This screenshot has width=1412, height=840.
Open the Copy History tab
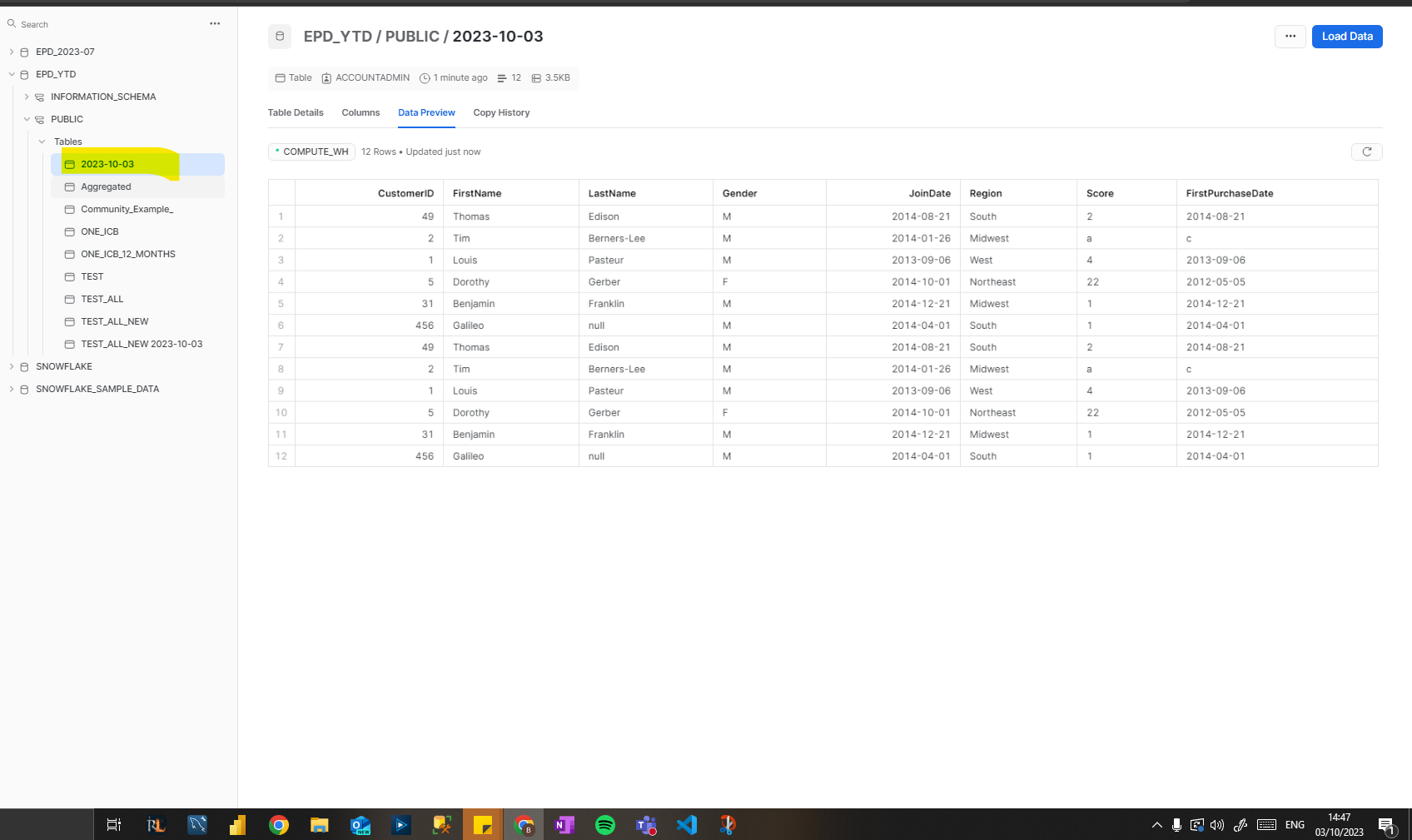tap(500, 112)
